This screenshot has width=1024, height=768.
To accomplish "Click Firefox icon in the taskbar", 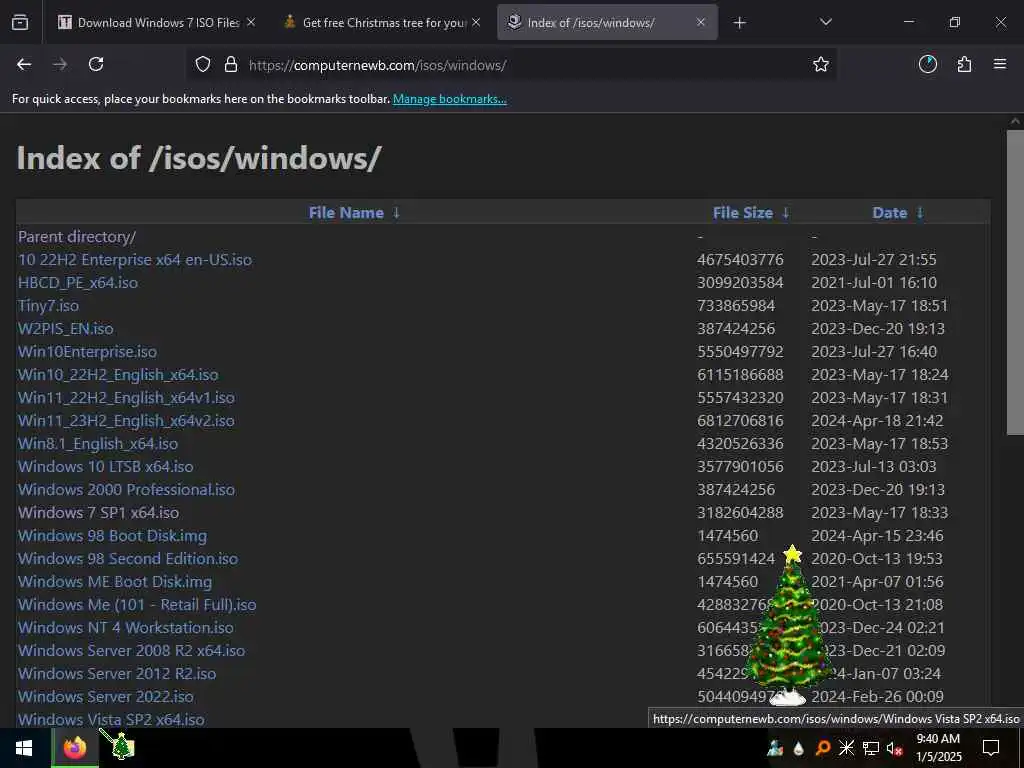I will pyautogui.click(x=75, y=748).
